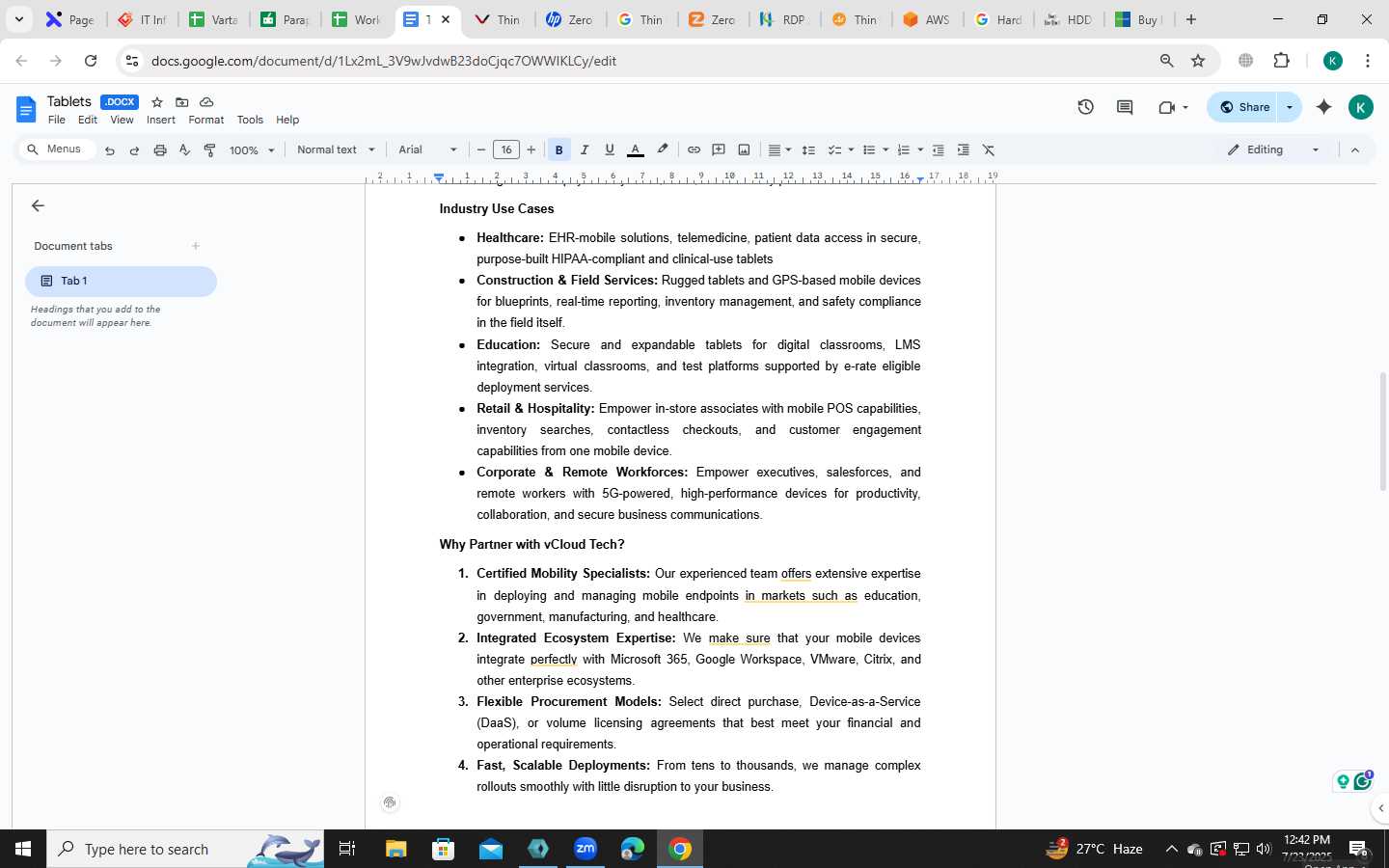The image size is (1389, 868).
Task: Click the Share button
Action: click(1243, 107)
